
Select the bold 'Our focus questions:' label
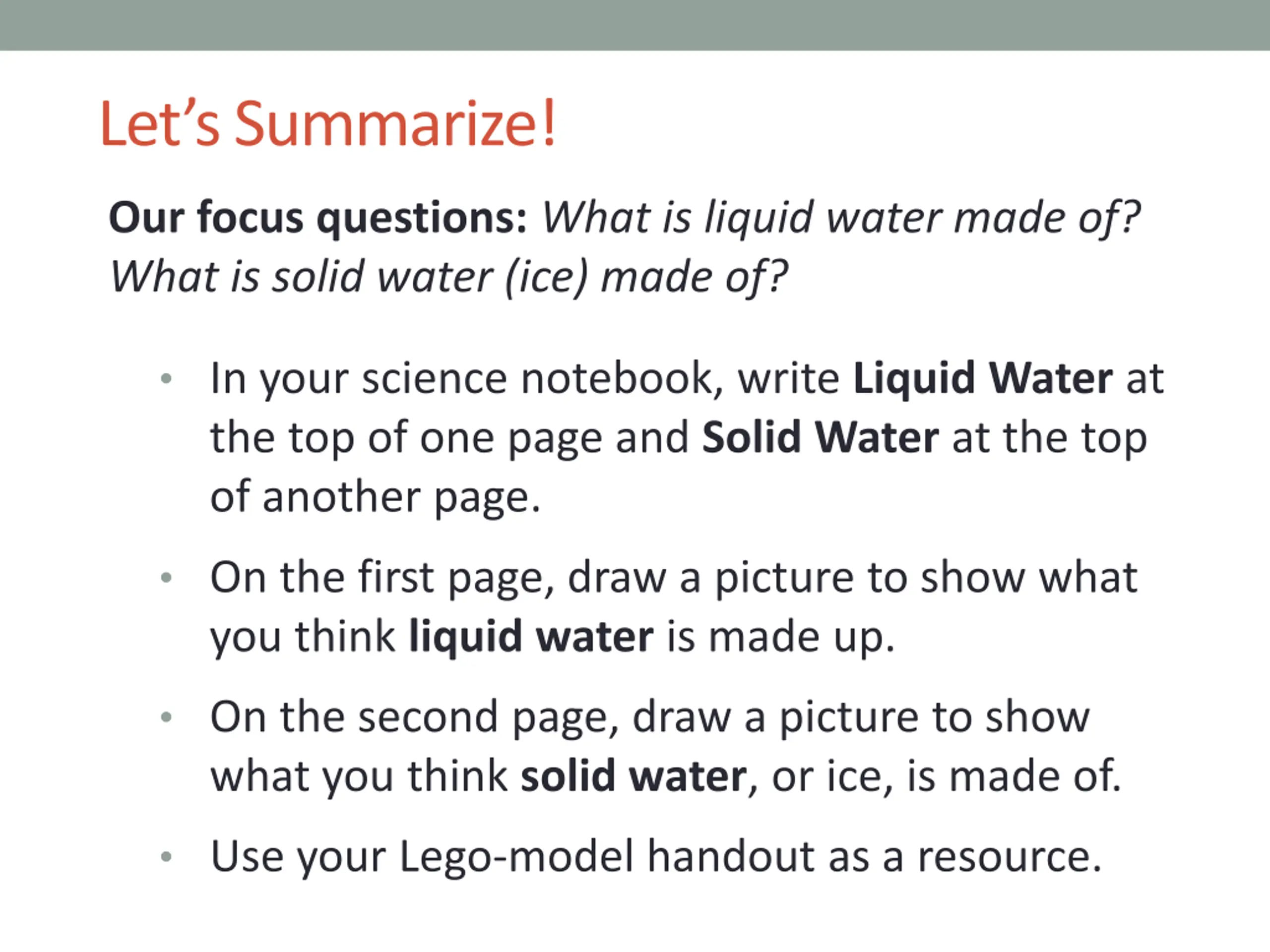[x=318, y=219]
